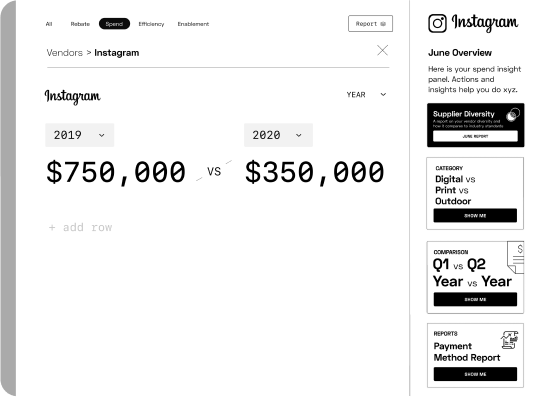The width and height of the screenshot is (541, 397).
Task: Click the Supplier Diversity pie chart icon
Action: coord(513,114)
